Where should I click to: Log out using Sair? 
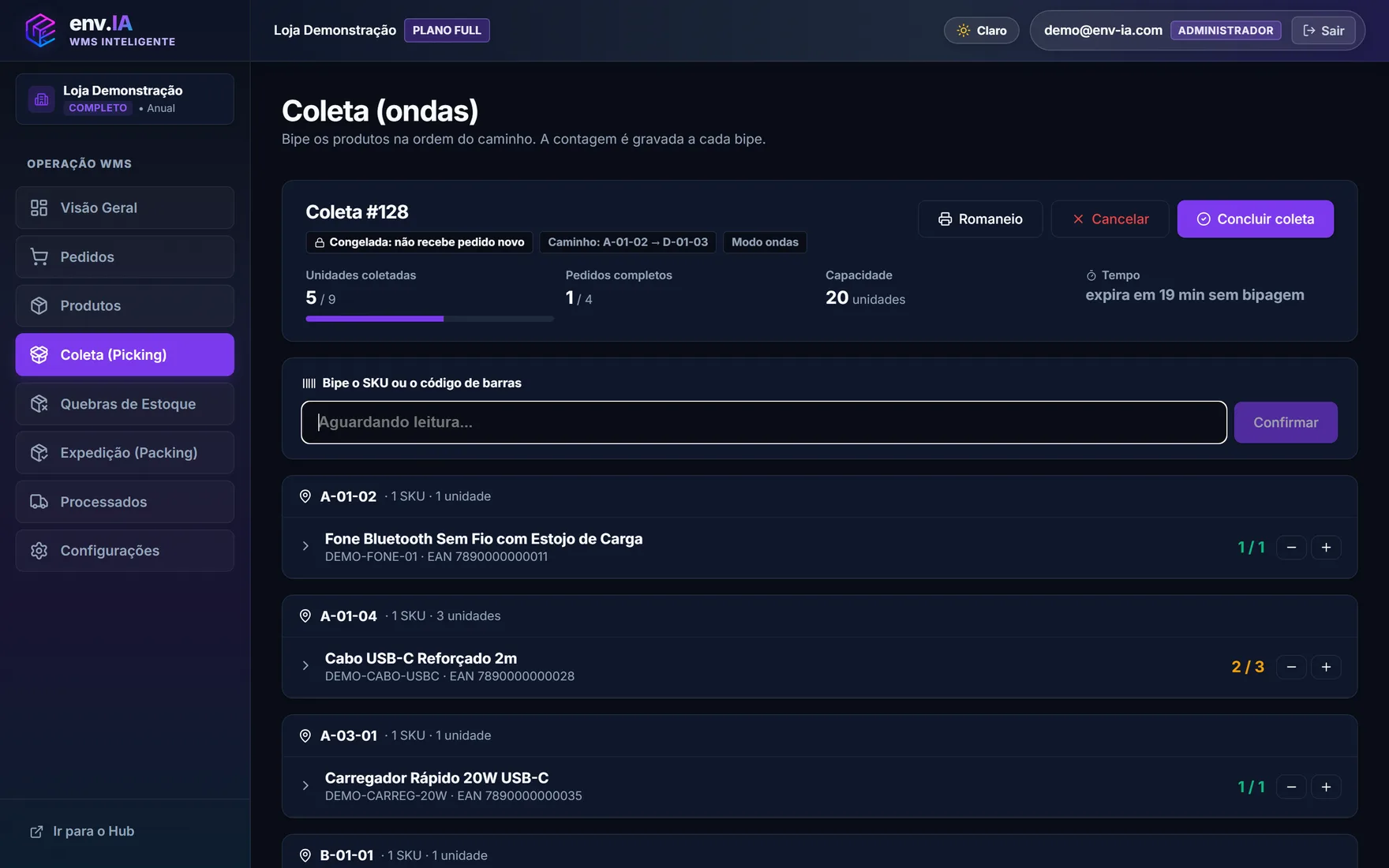[1323, 31]
